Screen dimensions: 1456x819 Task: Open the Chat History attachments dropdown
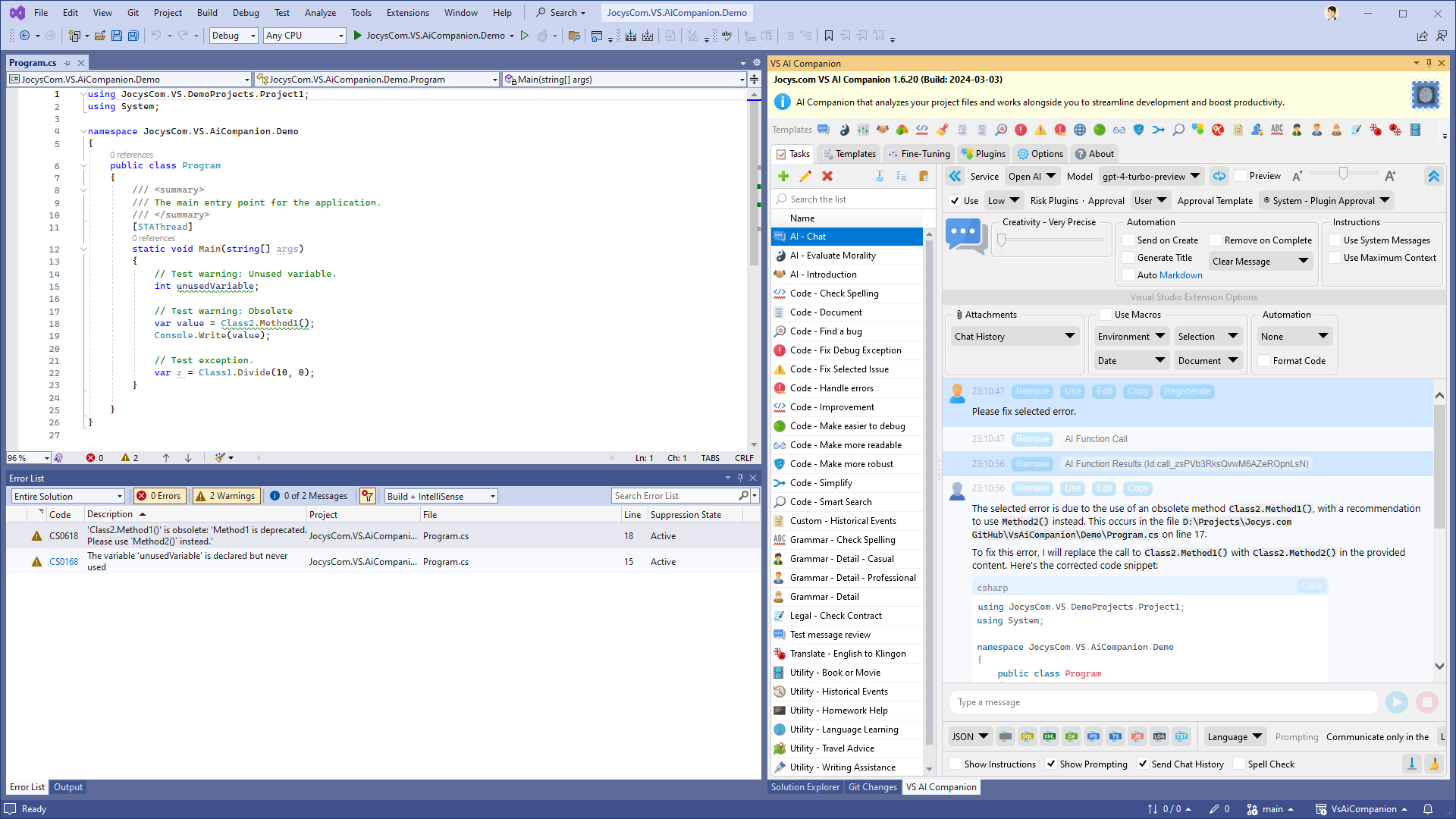pyautogui.click(x=1015, y=336)
